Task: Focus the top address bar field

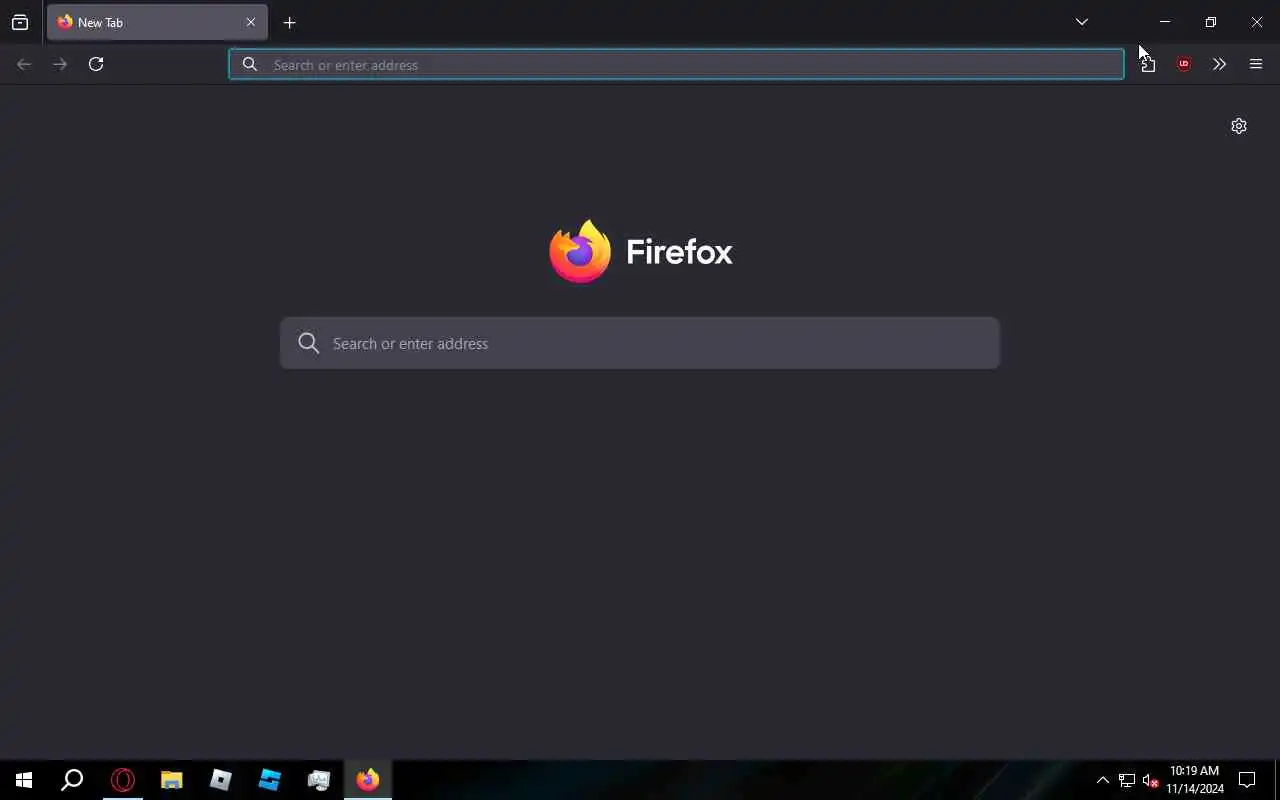Action: [x=676, y=64]
